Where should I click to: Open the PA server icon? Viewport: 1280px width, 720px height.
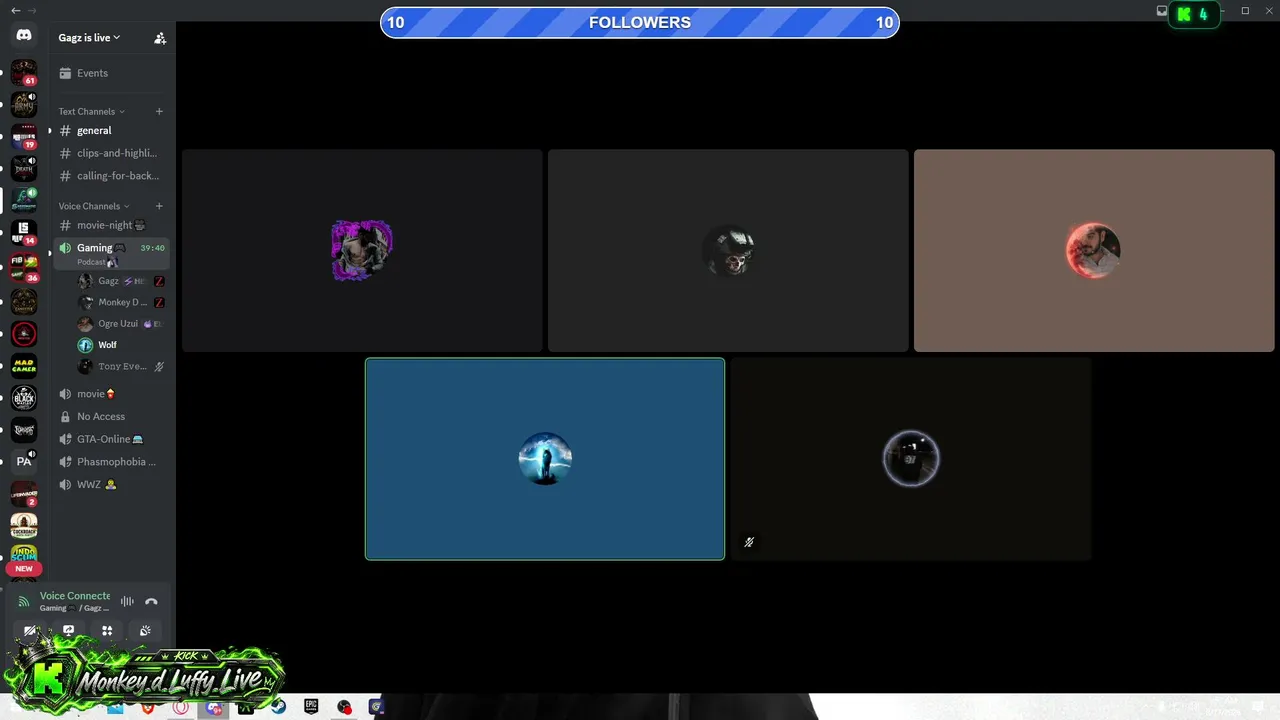click(x=24, y=461)
